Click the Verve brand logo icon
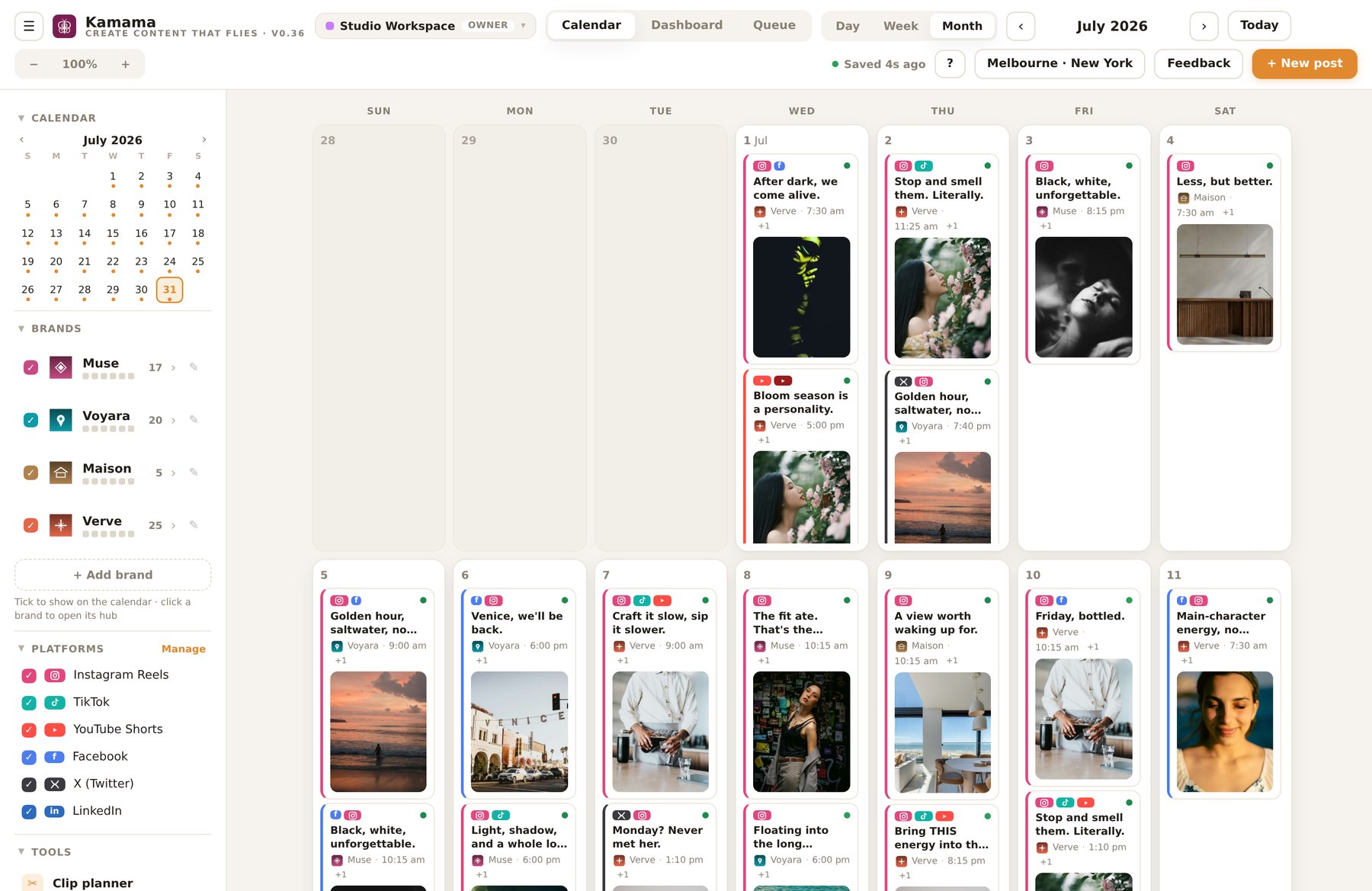 61,525
